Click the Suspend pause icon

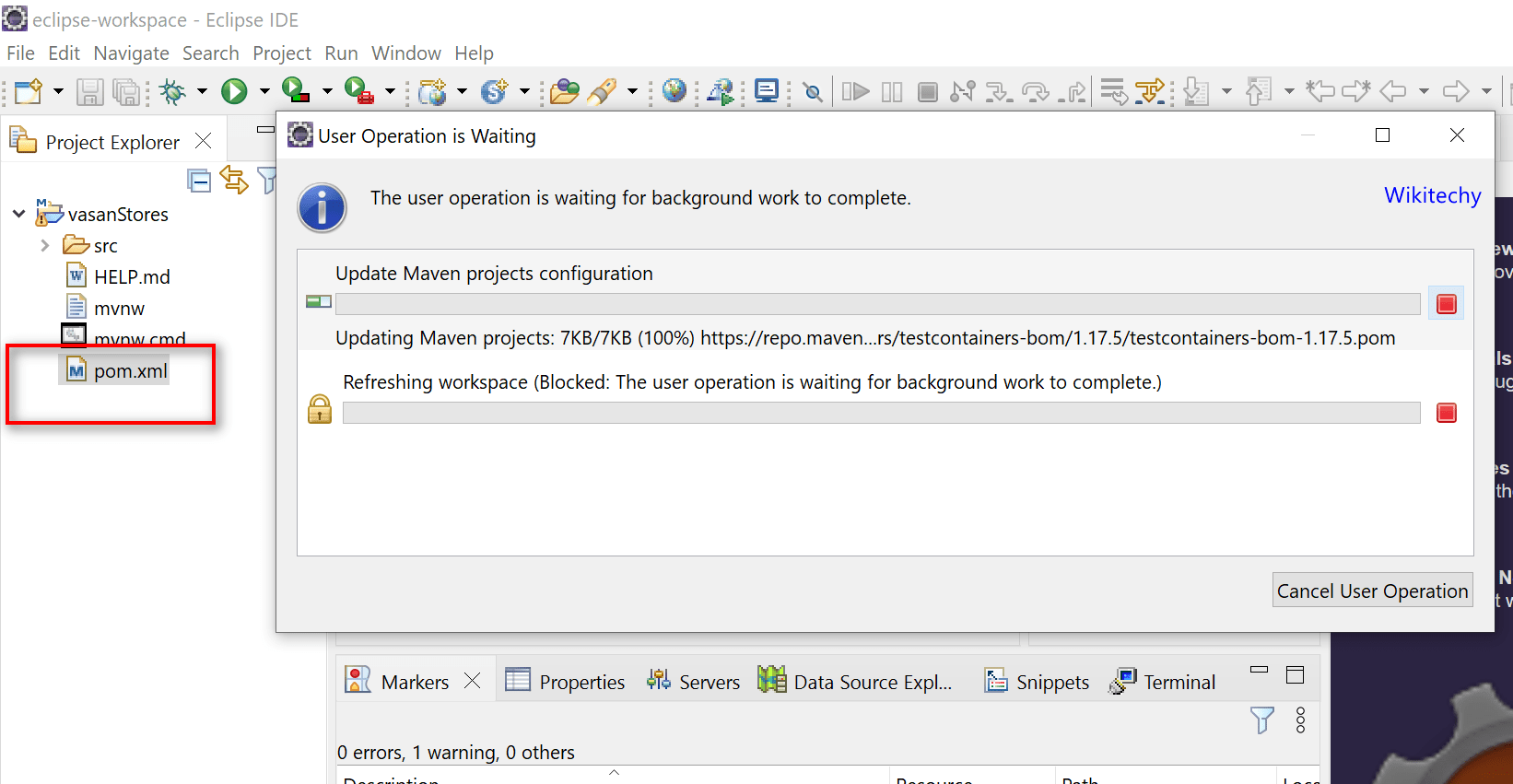(x=892, y=91)
